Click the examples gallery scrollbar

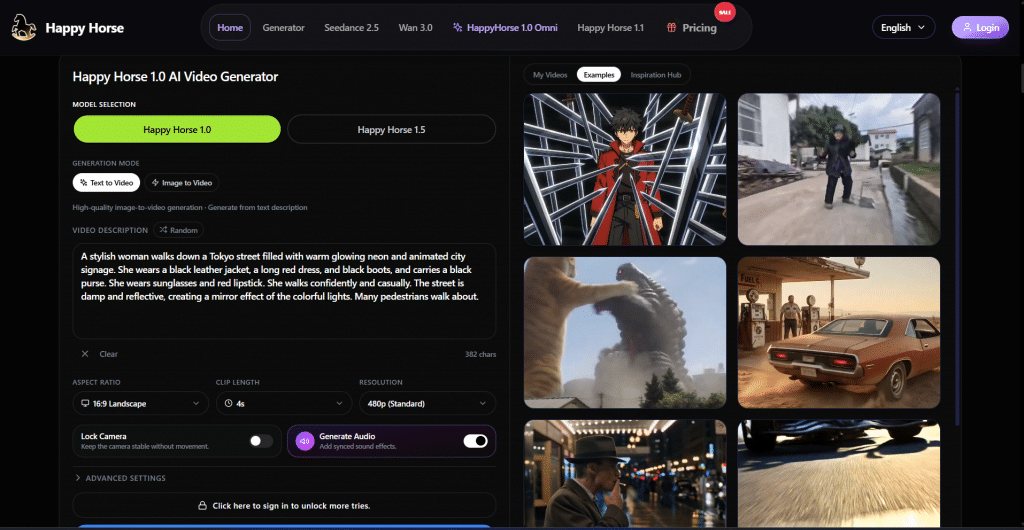click(x=957, y=258)
